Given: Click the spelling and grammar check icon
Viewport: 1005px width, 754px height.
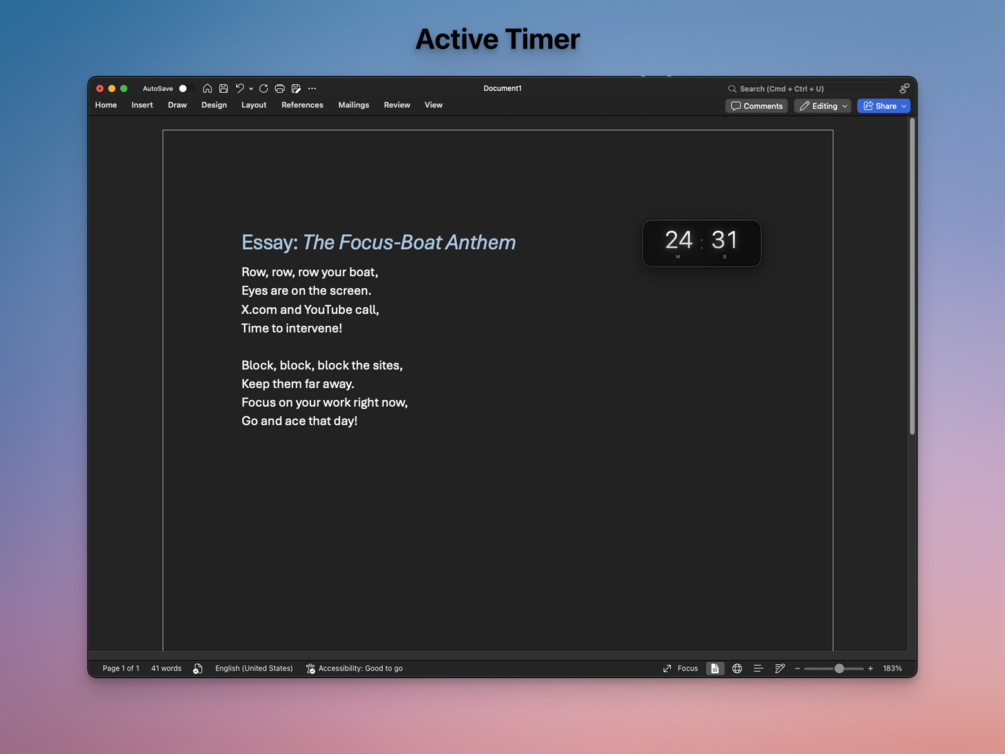Looking at the screenshot, I should [197, 668].
